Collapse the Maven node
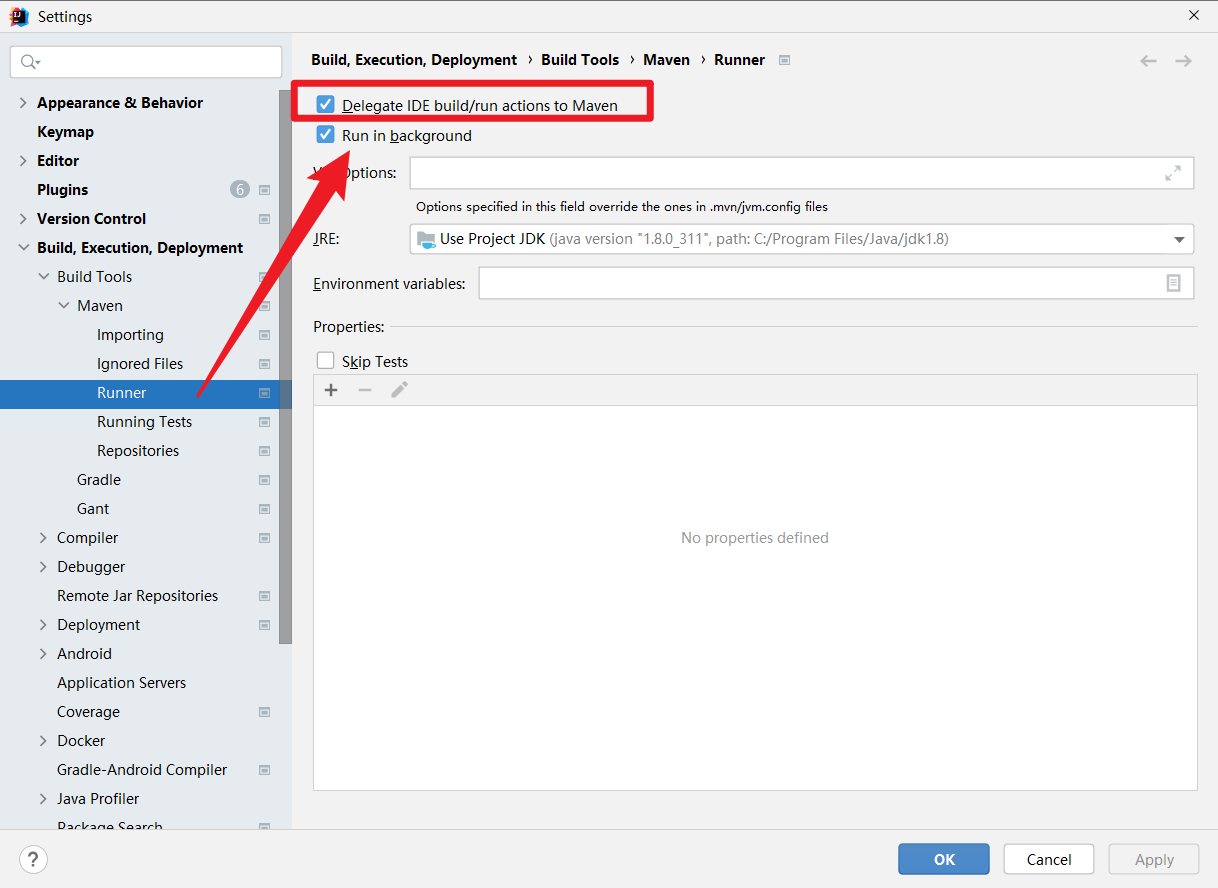This screenshot has width=1218, height=888. tap(63, 306)
